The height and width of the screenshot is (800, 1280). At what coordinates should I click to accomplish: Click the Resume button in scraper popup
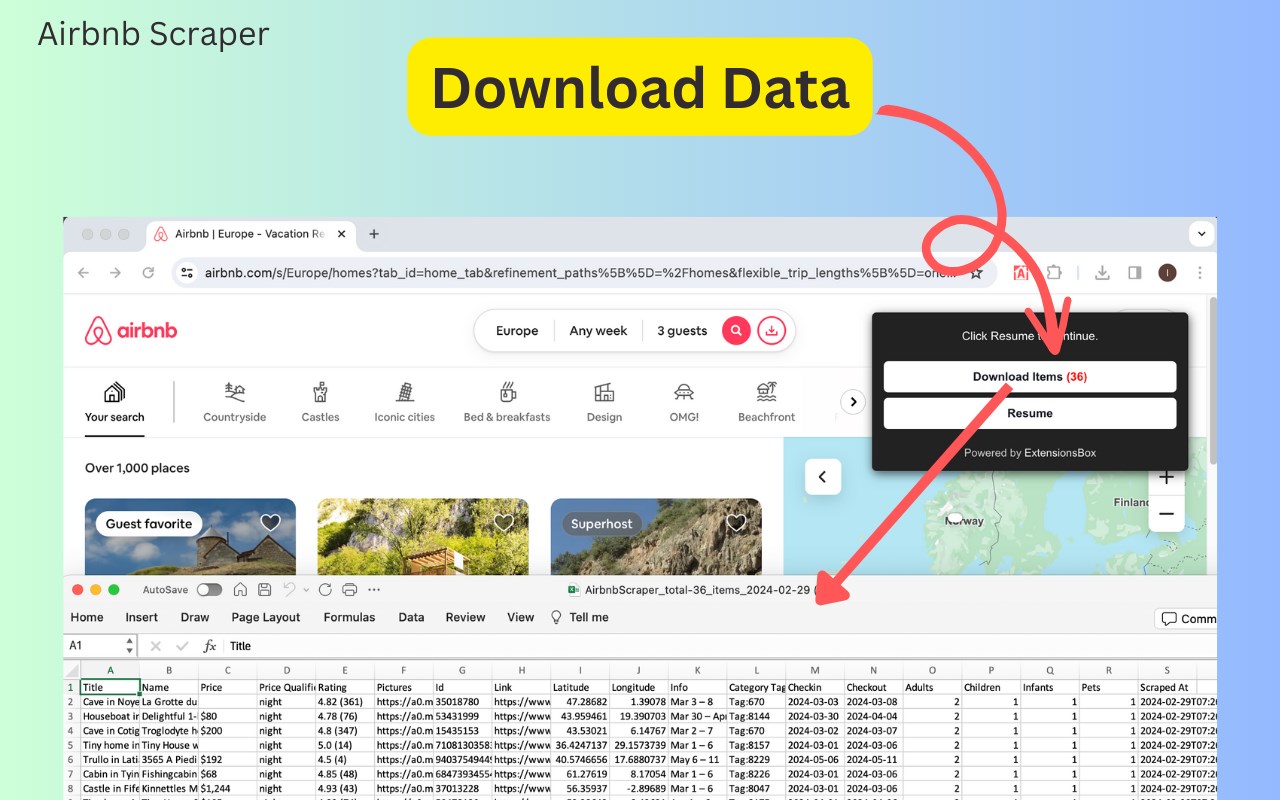coord(1030,413)
